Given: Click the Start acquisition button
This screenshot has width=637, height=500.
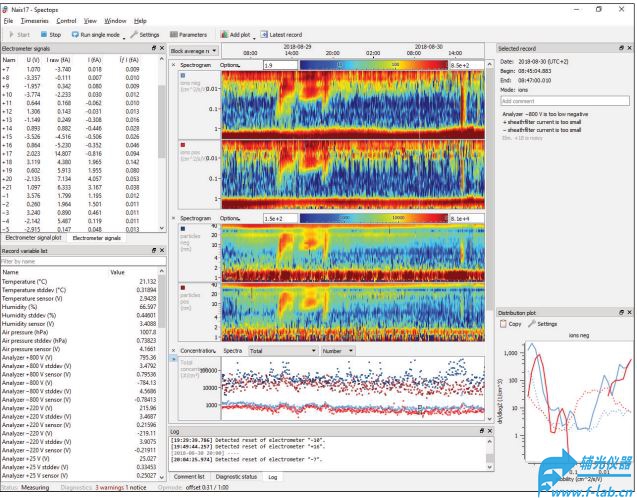Looking at the screenshot, I should (x=17, y=34).
